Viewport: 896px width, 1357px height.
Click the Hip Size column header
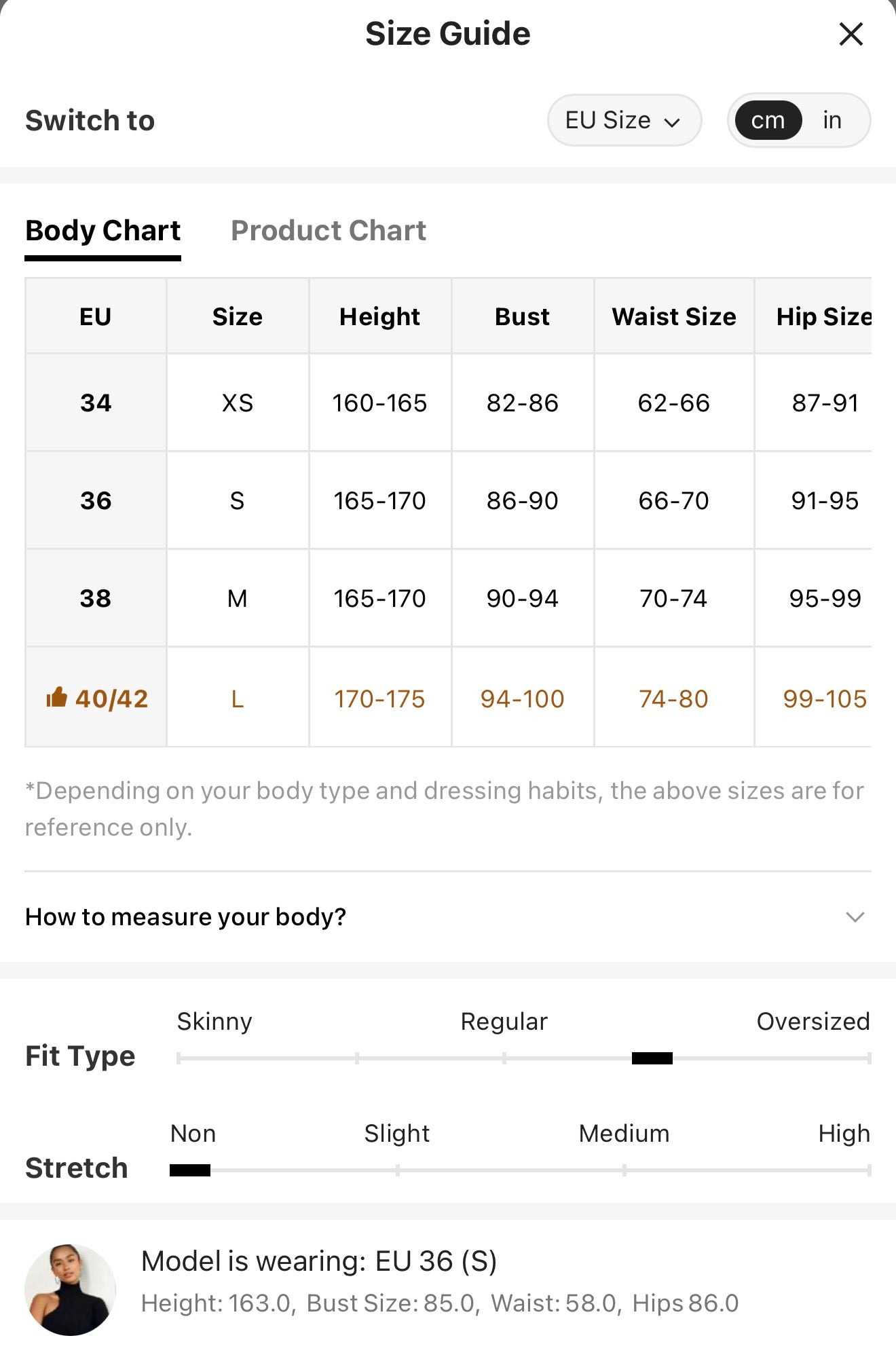tap(824, 316)
